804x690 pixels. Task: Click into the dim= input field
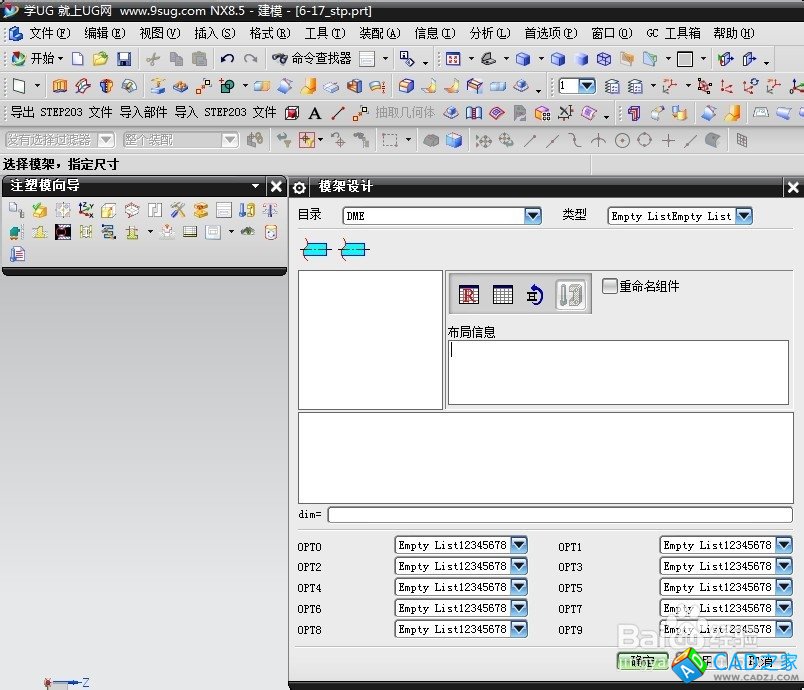559,515
